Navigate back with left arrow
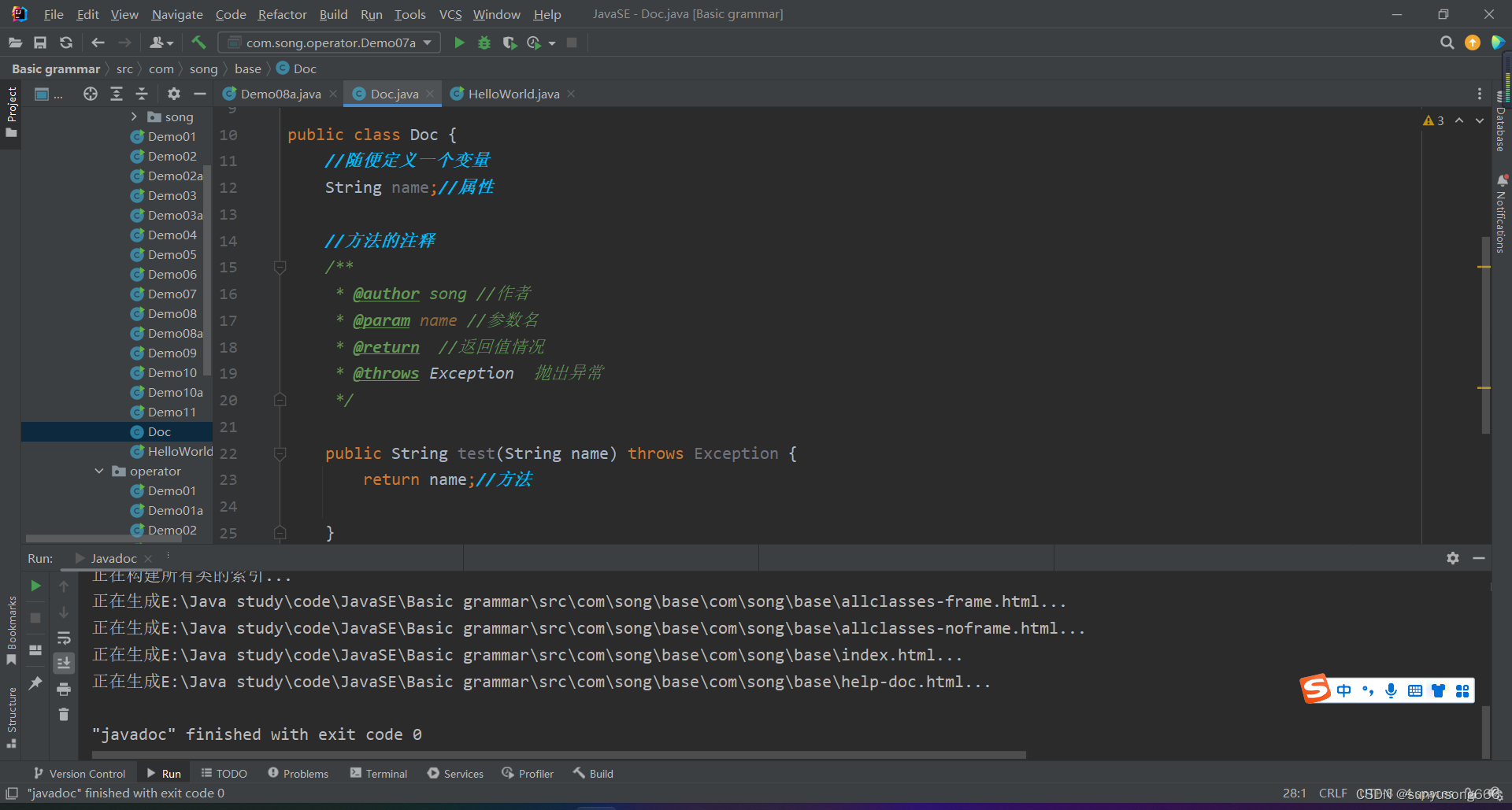Viewport: 1512px width, 810px height. click(x=98, y=43)
